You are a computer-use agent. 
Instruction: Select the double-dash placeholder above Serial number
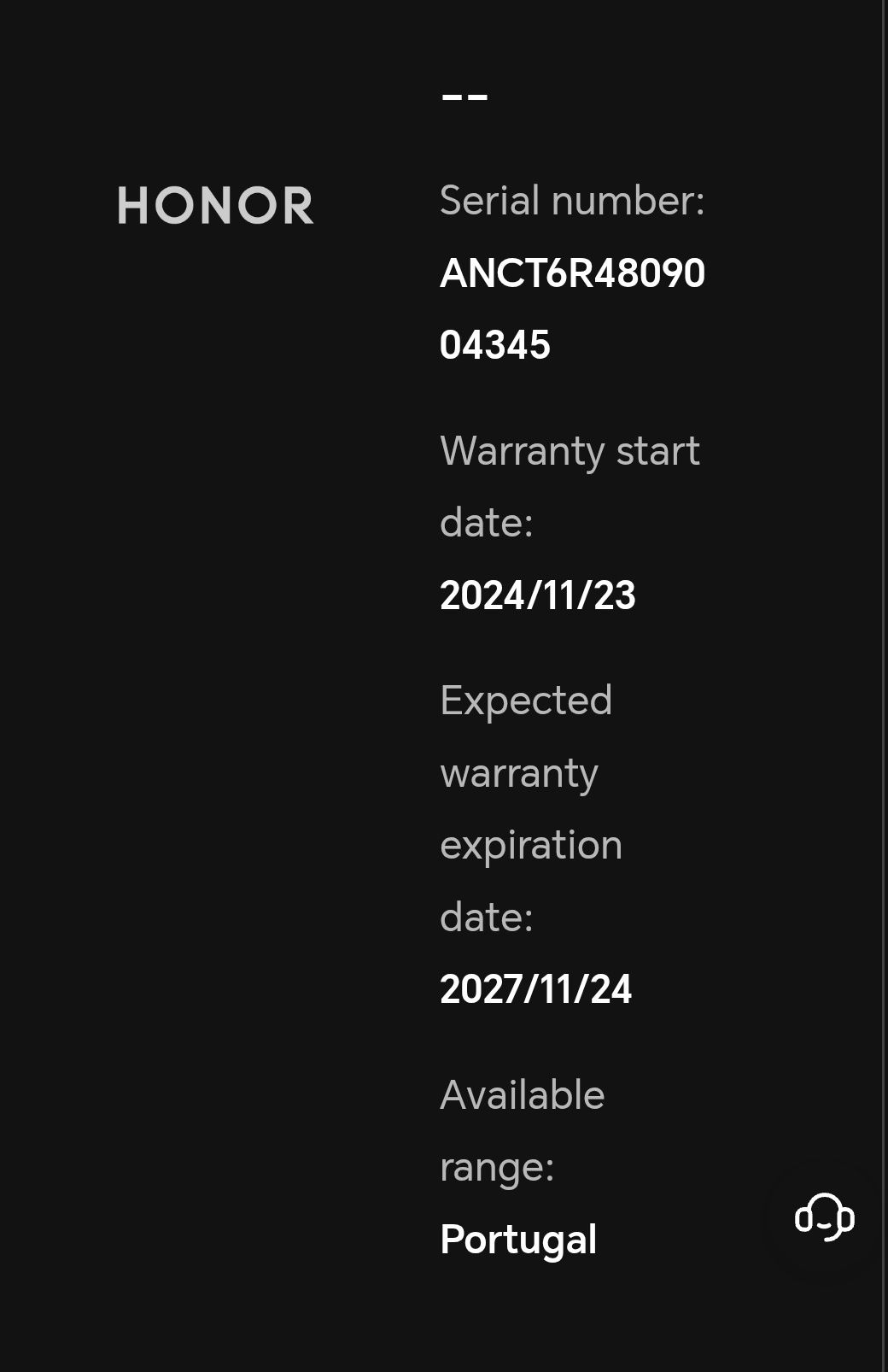(x=464, y=97)
